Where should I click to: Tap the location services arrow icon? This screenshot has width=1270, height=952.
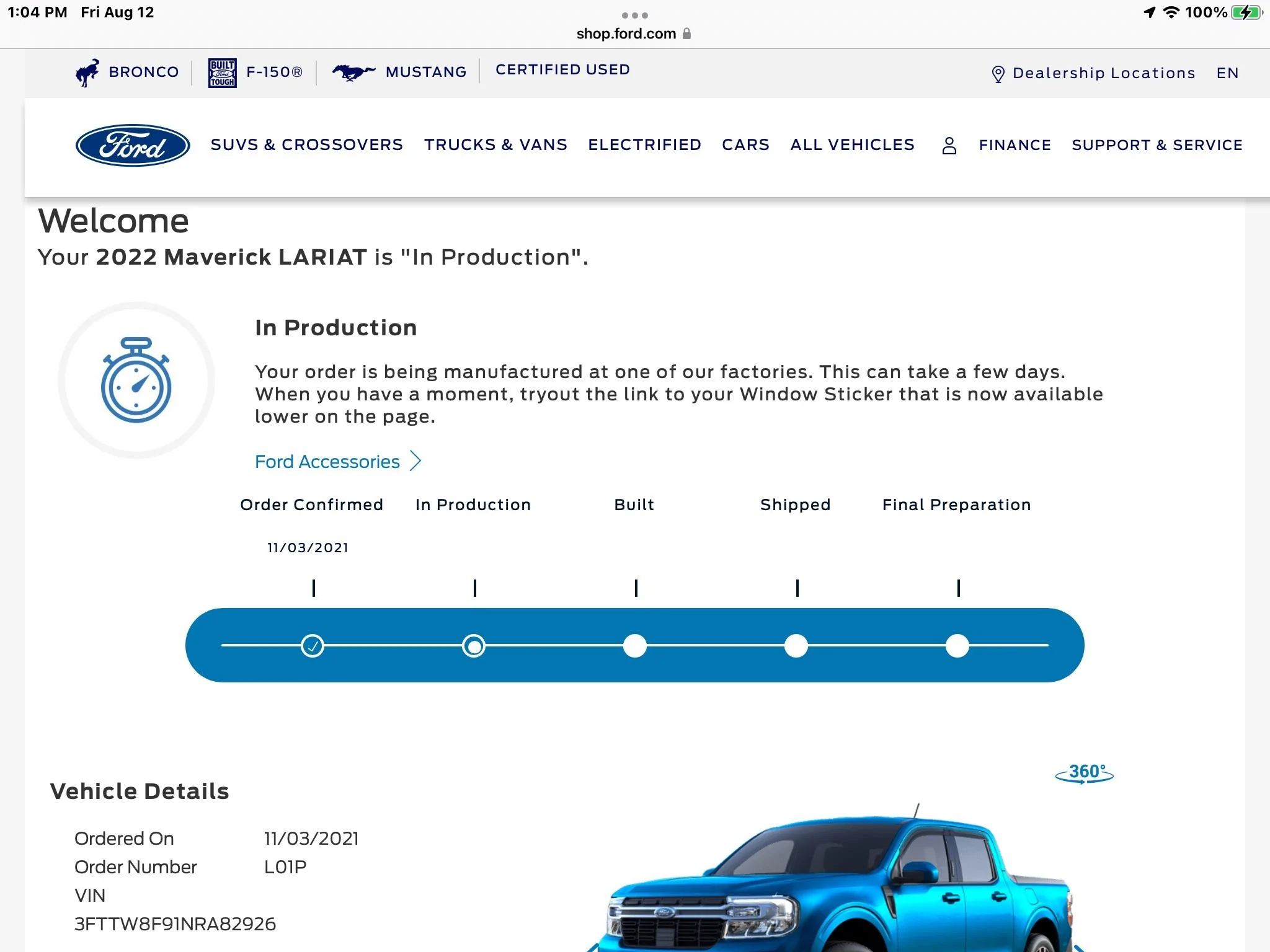point(1150,12)
